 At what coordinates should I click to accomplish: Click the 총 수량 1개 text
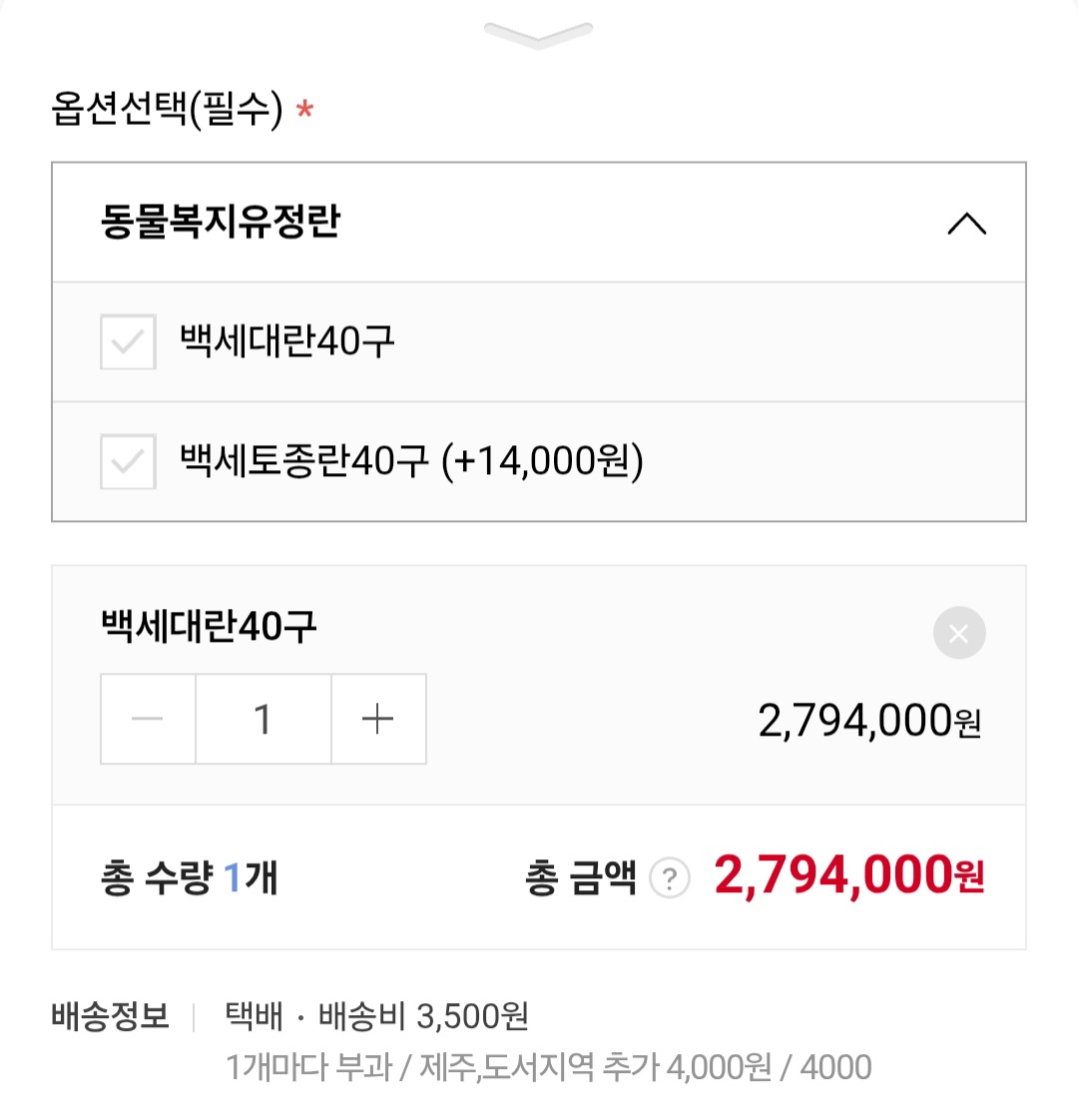point(189,878)
